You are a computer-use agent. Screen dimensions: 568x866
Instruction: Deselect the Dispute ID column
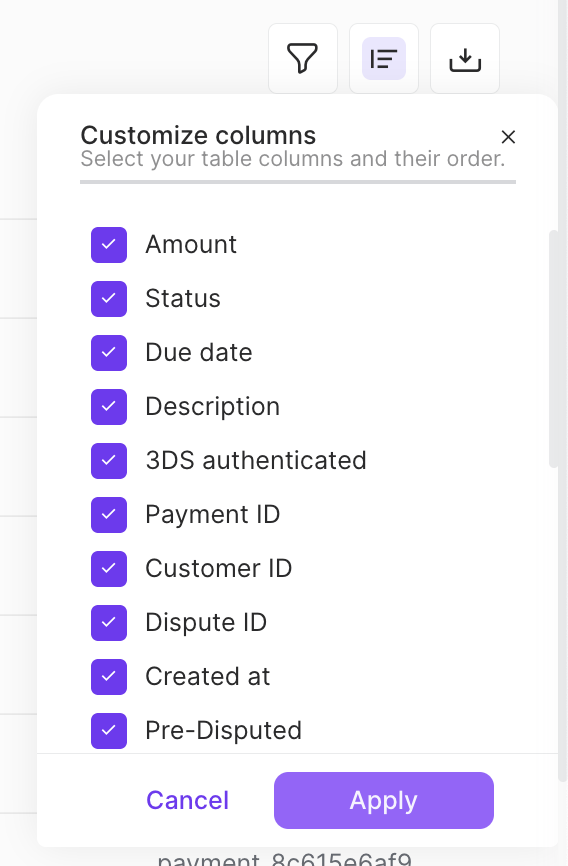(x=109, y=623)
